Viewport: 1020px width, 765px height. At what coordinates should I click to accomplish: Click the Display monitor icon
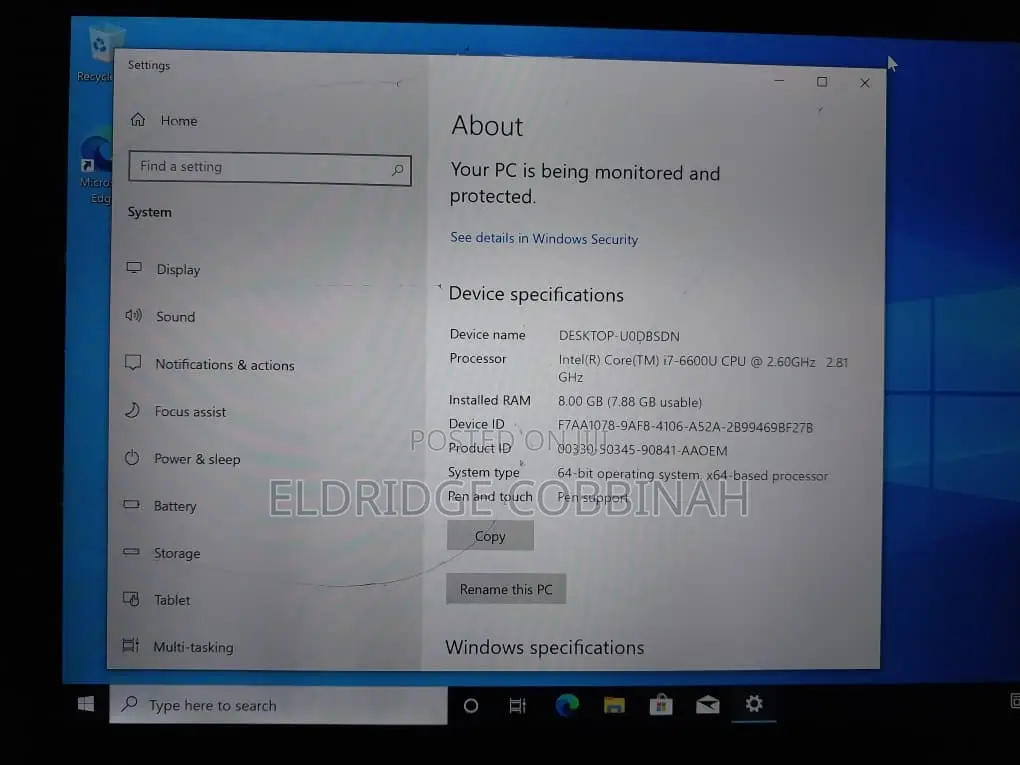pyautogui.click(x=134, y=267)
